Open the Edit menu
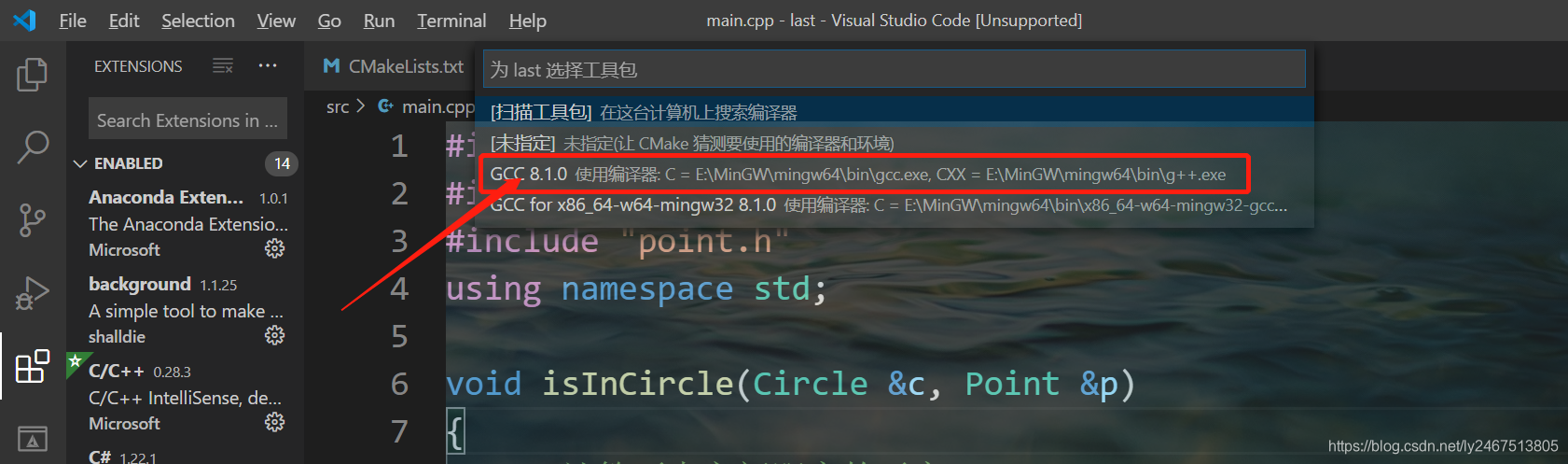1568x464 pixels. tap(124, 21)
